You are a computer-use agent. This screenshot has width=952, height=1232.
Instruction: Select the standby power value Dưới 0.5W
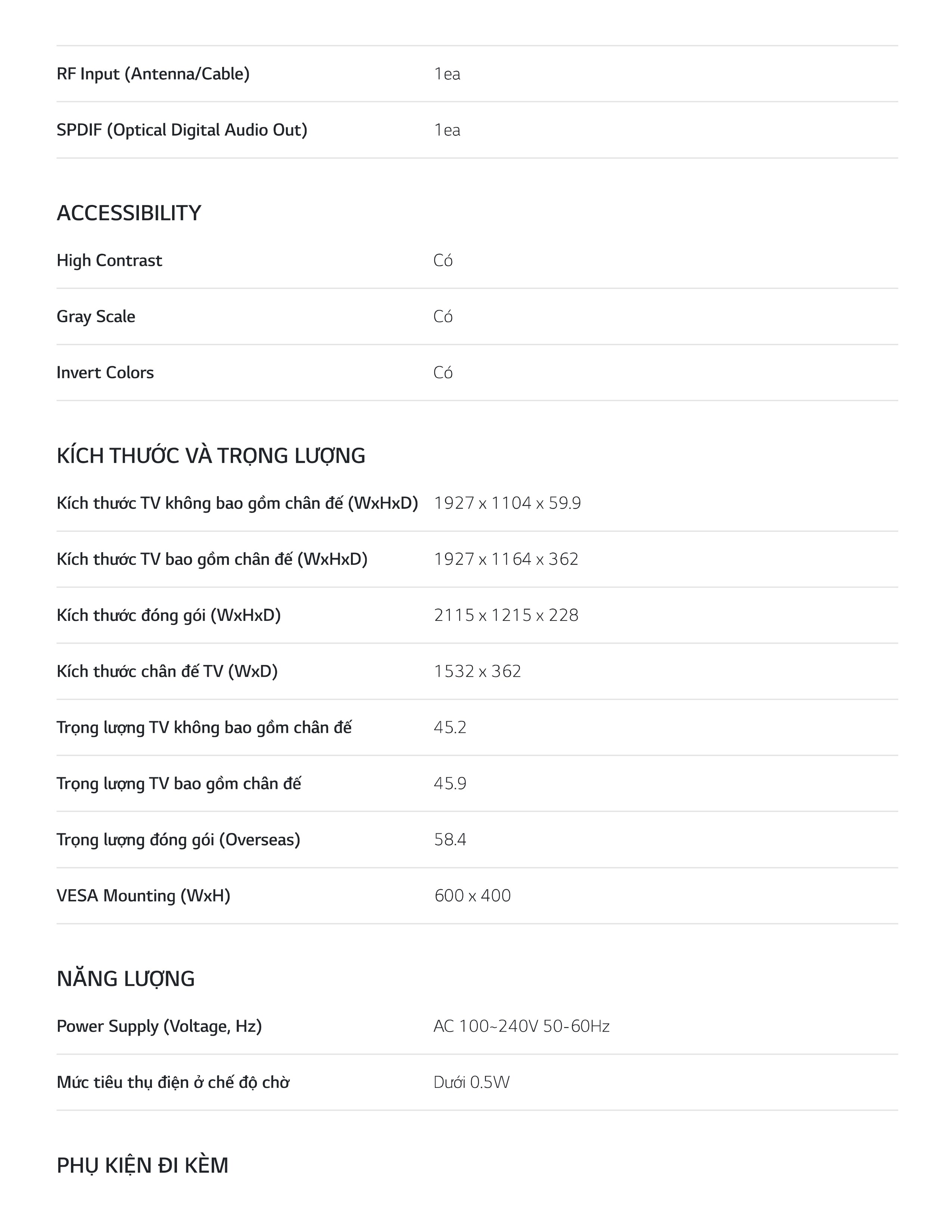[472, 1082]
